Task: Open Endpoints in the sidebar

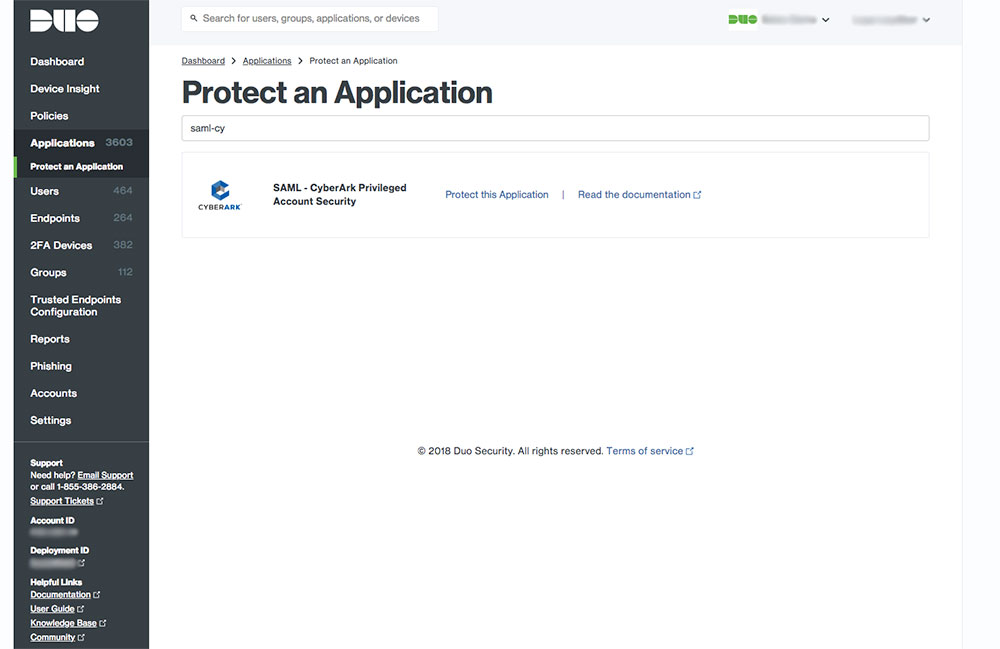Action: (x=55, y=218)
